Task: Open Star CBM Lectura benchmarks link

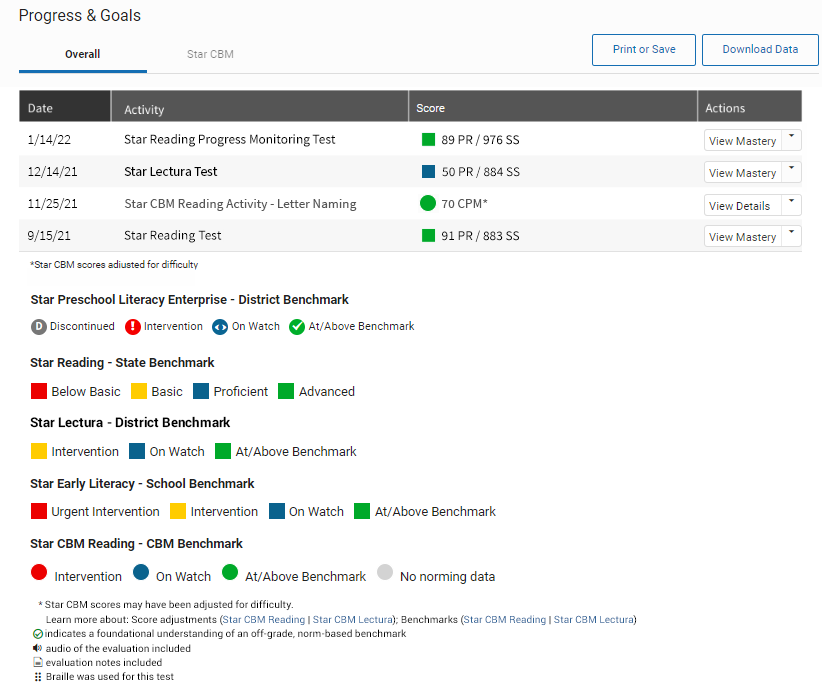Action: coord(593,620)
